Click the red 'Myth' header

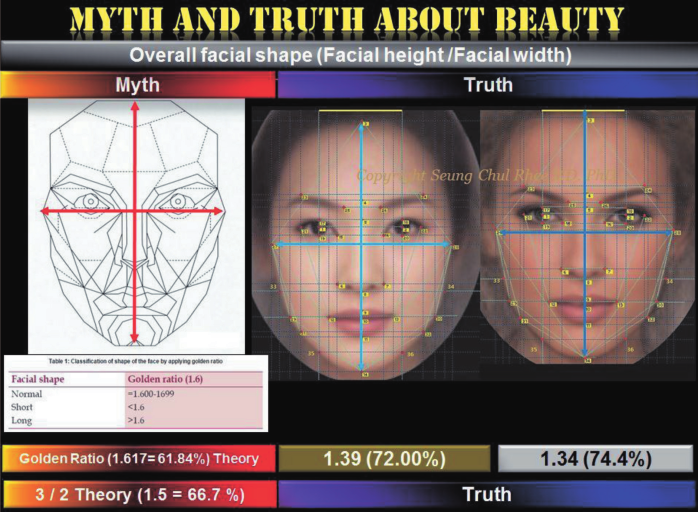[138, 85]
